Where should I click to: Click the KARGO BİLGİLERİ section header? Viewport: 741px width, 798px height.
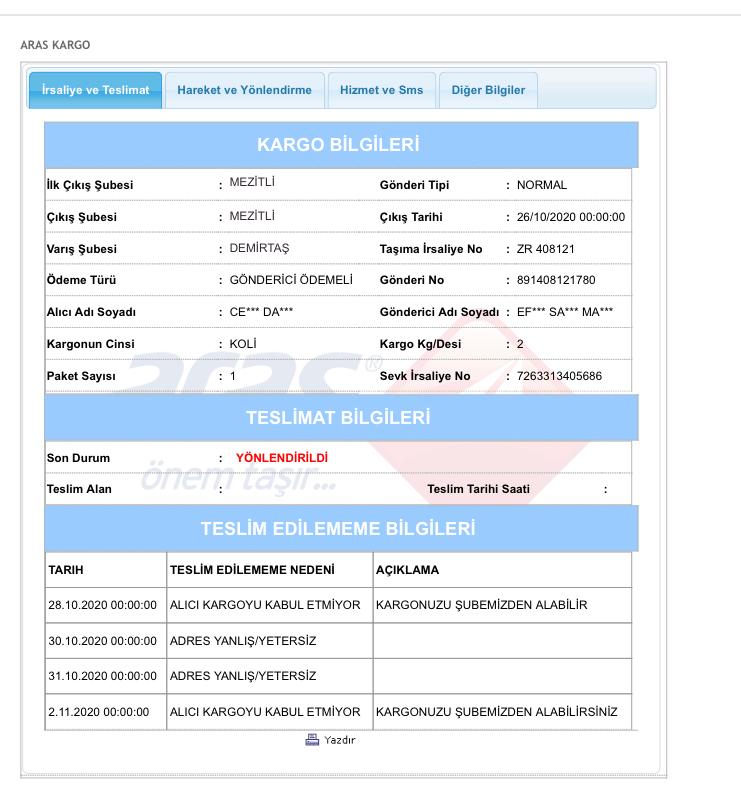(341, 145)
